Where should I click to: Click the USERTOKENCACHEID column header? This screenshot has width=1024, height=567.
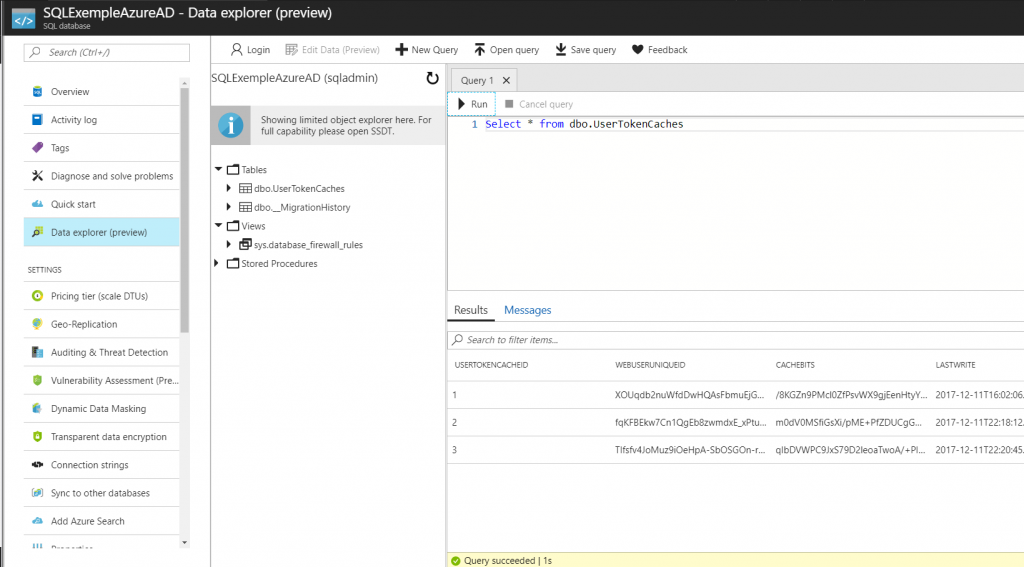coord(491,365)
